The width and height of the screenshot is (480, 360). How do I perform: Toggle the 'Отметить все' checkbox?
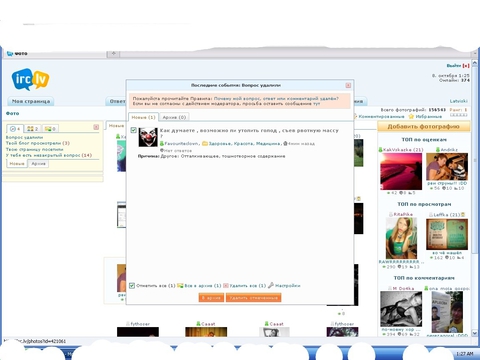[x=132, y=286]
